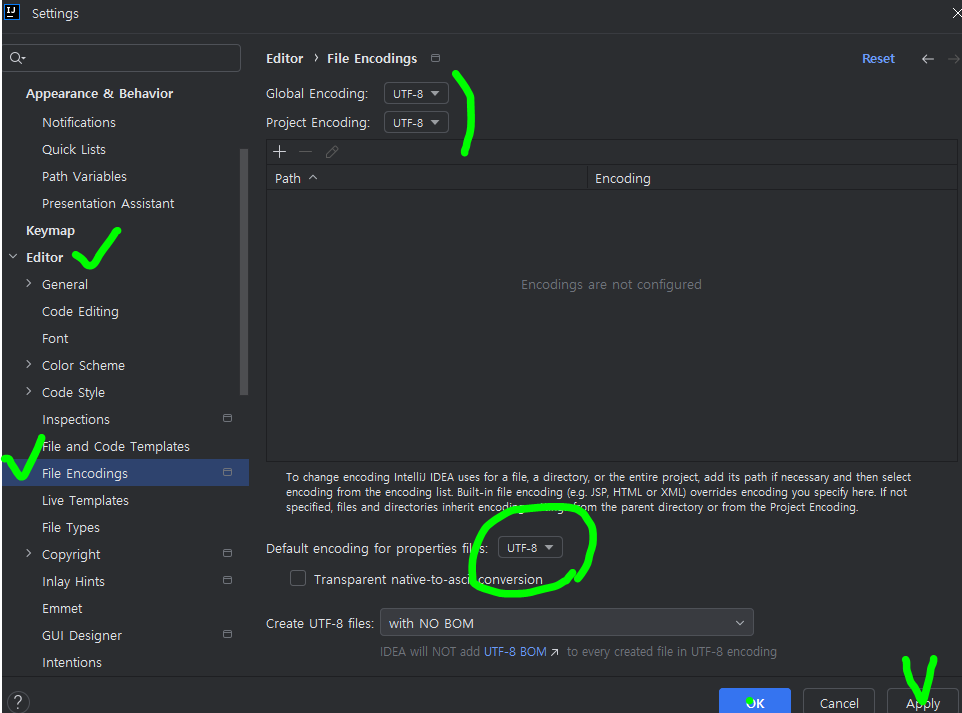This screenshot has height=713, width=962.
Task: Click the Transparent native-to-ascii conversion label
Action: click(428, 579)
